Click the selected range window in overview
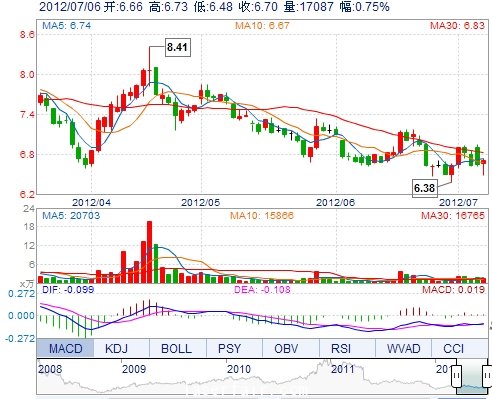492x399 pixels. (x=472, y=376)
